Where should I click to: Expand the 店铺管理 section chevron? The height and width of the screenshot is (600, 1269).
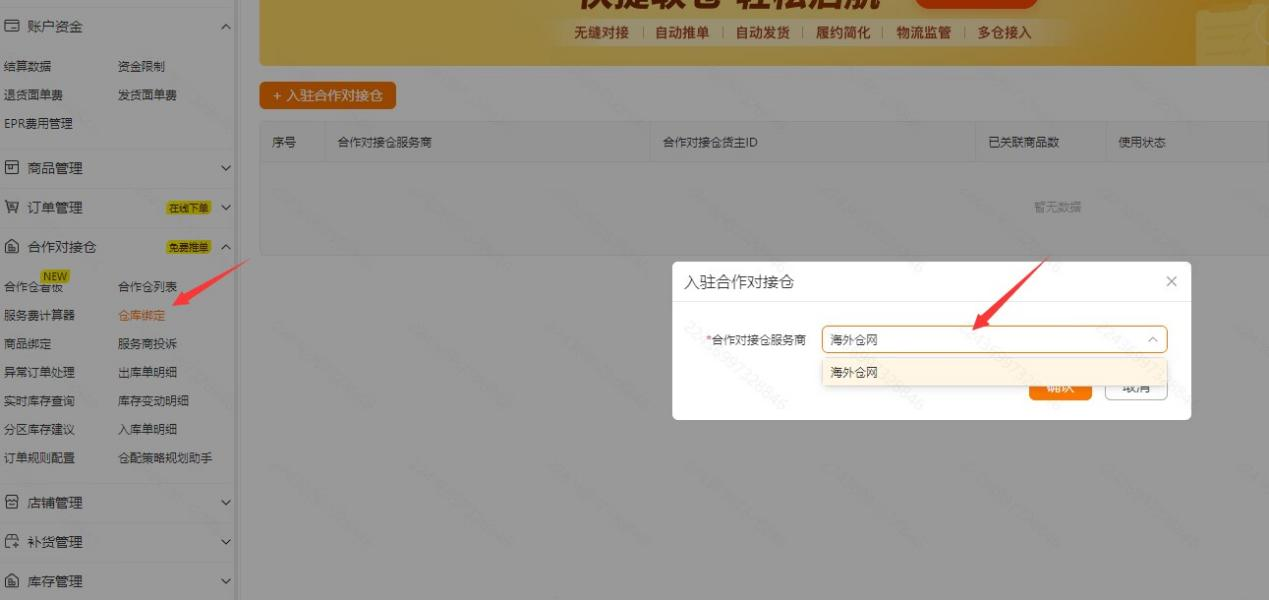point(225,503)
